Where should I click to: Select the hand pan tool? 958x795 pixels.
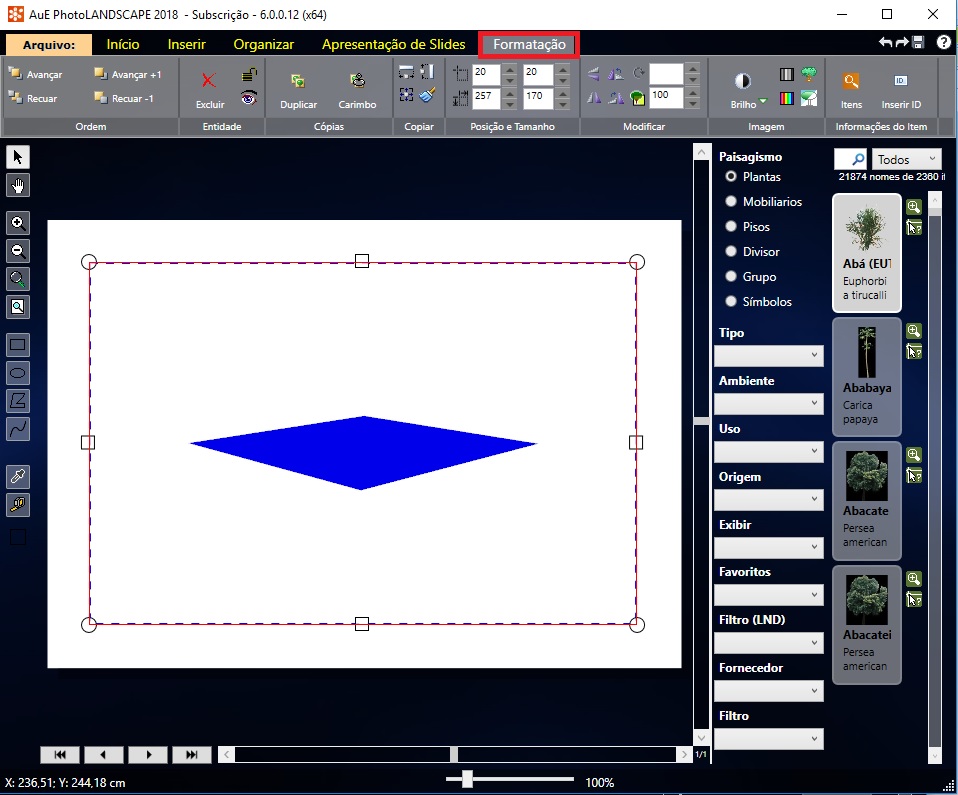[18, 185]
